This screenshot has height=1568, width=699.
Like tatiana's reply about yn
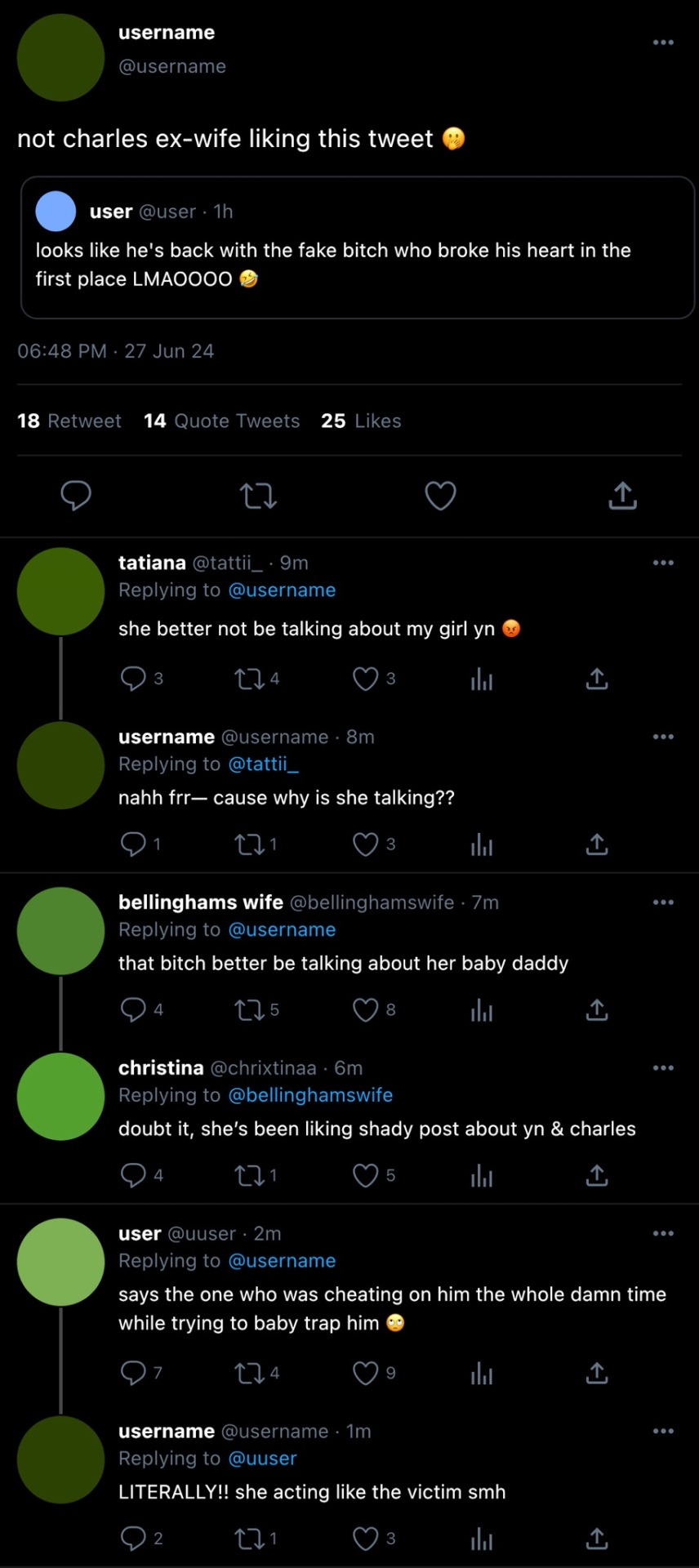(365, 679)
